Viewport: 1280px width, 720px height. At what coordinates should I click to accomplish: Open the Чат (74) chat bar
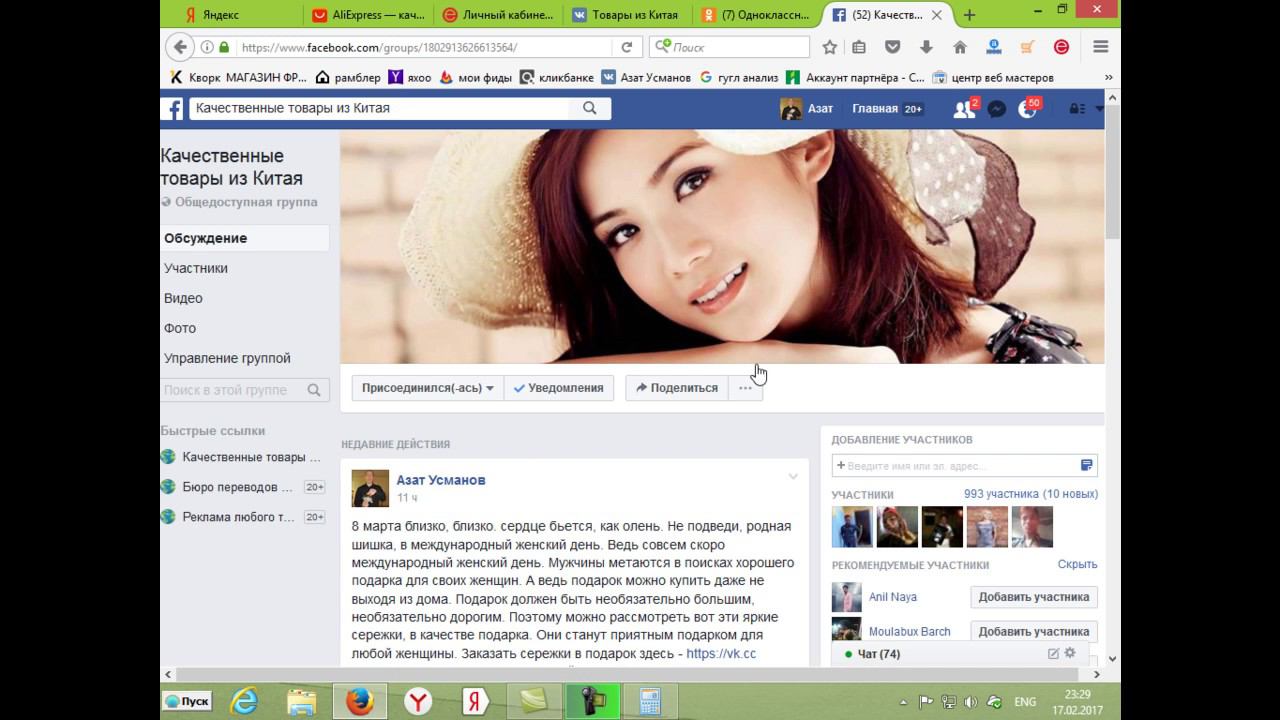pyautogui.click(x=879, y=654)
